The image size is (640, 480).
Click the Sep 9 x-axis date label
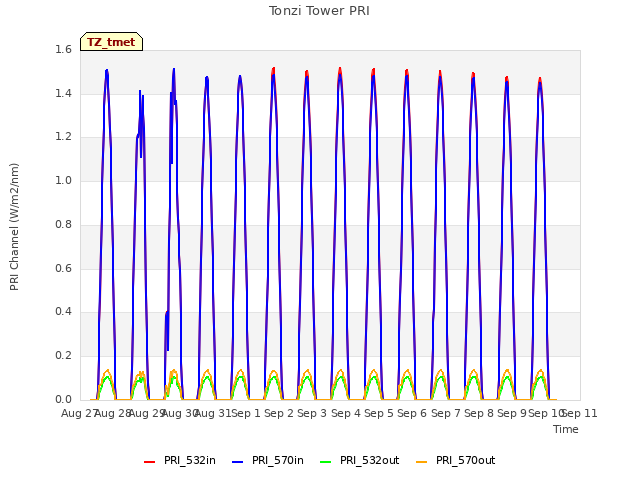[511, 413]
